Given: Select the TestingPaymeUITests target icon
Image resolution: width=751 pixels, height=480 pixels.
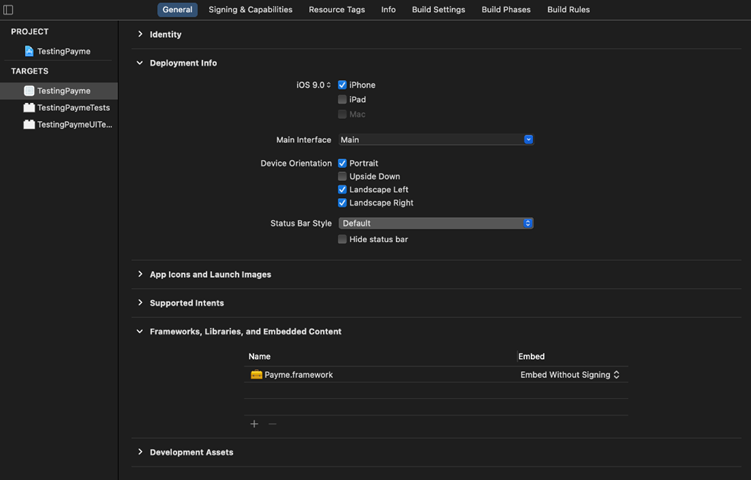Looking at the screenshot, I should (29, 125).
